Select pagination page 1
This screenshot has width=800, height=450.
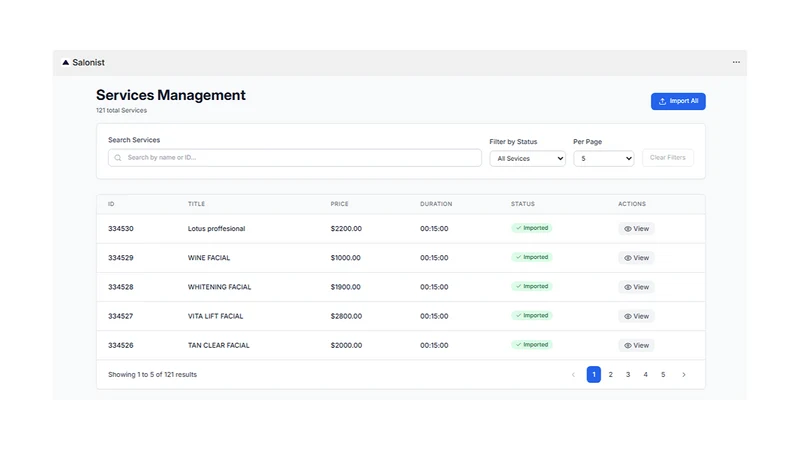coord(593,374)
